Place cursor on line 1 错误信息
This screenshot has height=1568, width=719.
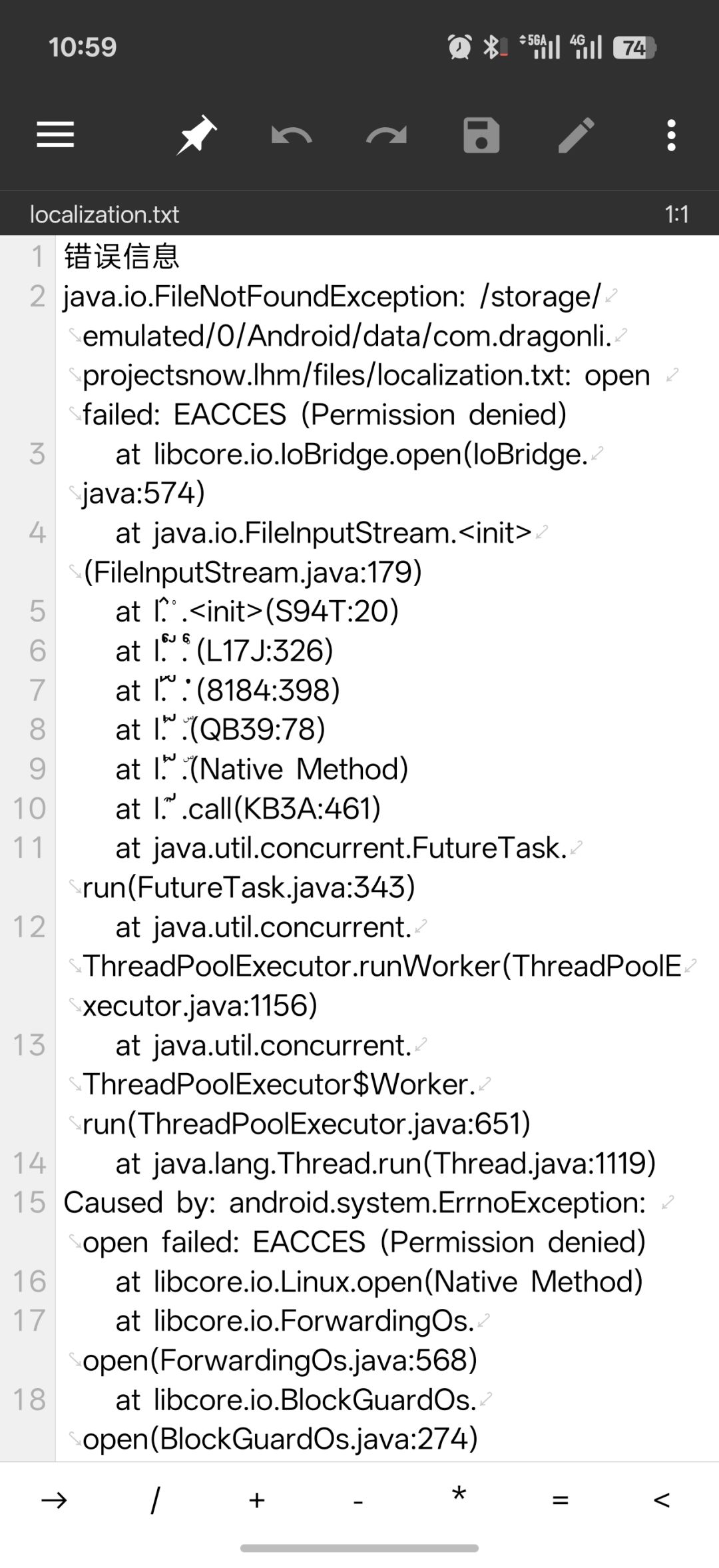pyautogui.click(x=122, y=256)
